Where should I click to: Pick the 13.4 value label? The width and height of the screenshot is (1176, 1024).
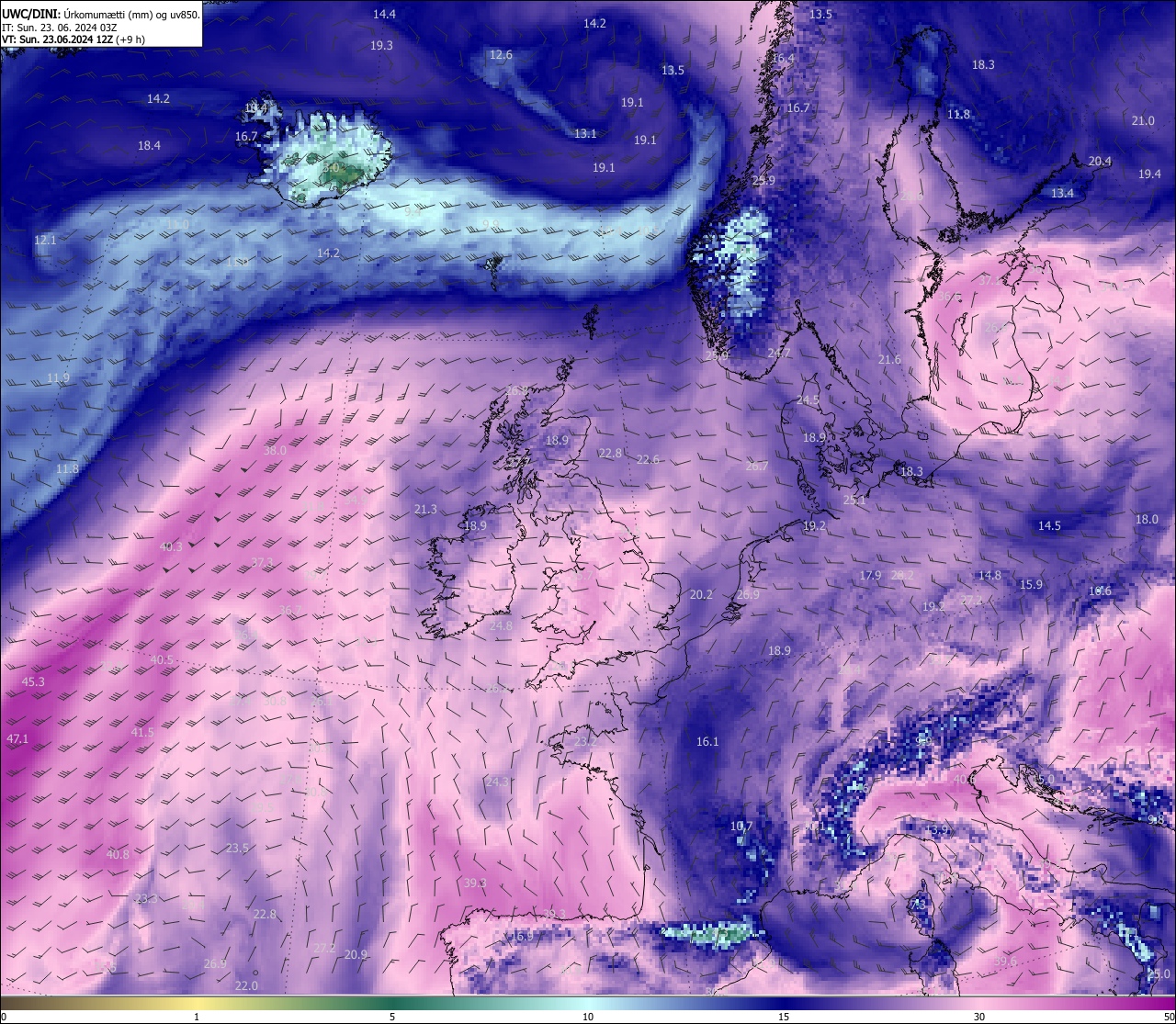click(1062, 193)
